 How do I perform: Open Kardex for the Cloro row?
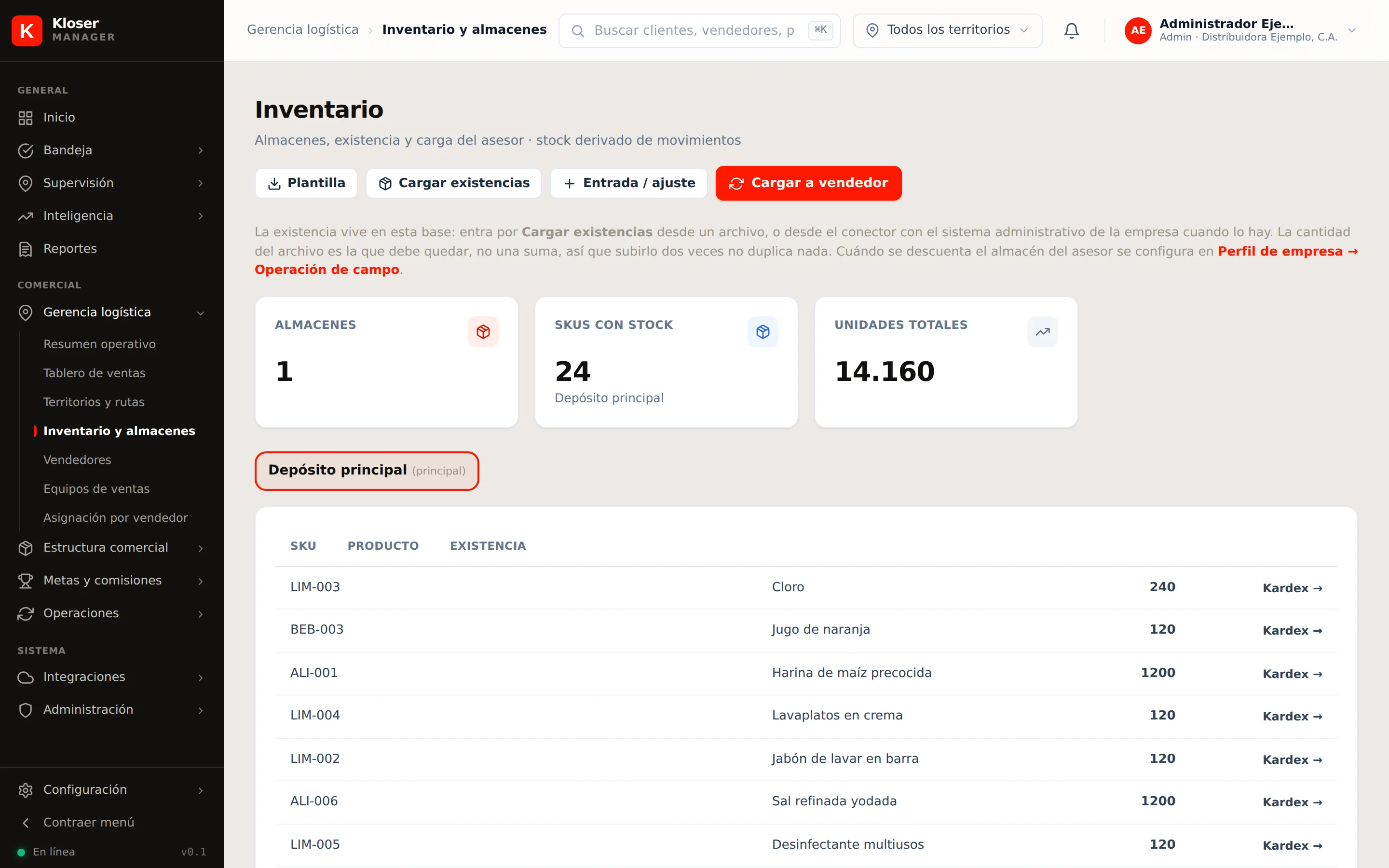1292,588
